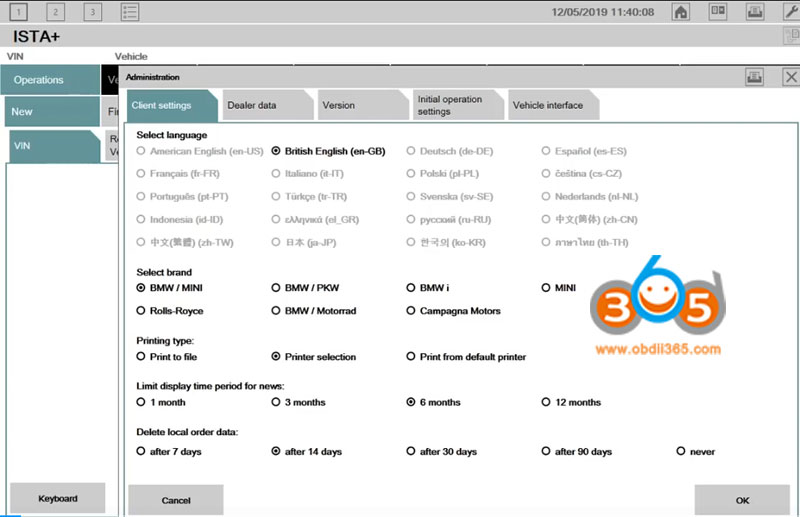Image resolution: width=800 pixels, height=517 pixels.
Task: Select Svenska (sv-SE) language
Action: (x=450, y=196)
